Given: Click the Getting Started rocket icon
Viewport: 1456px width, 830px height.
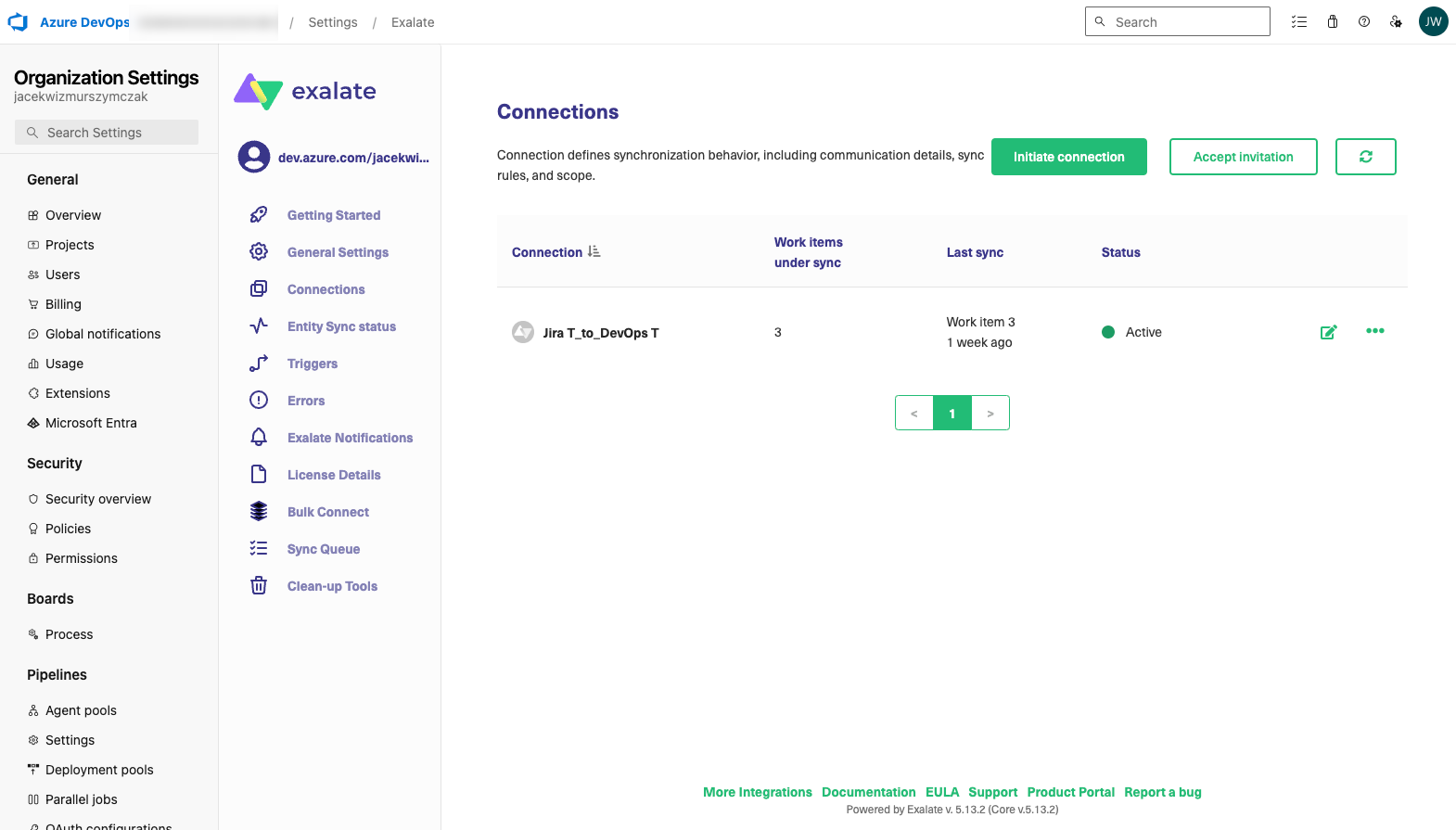Looking at the screenshot, I should (x=259, y=215).
